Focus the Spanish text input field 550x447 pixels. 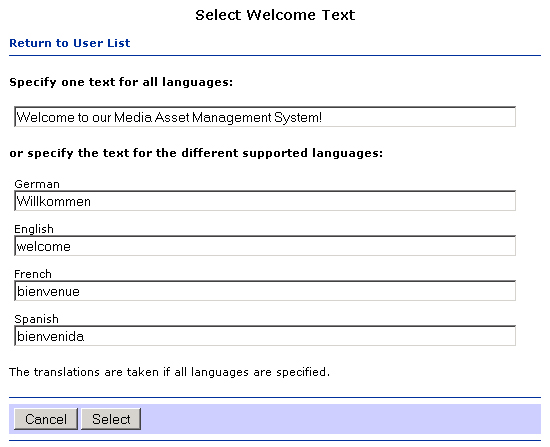point(265,336)
